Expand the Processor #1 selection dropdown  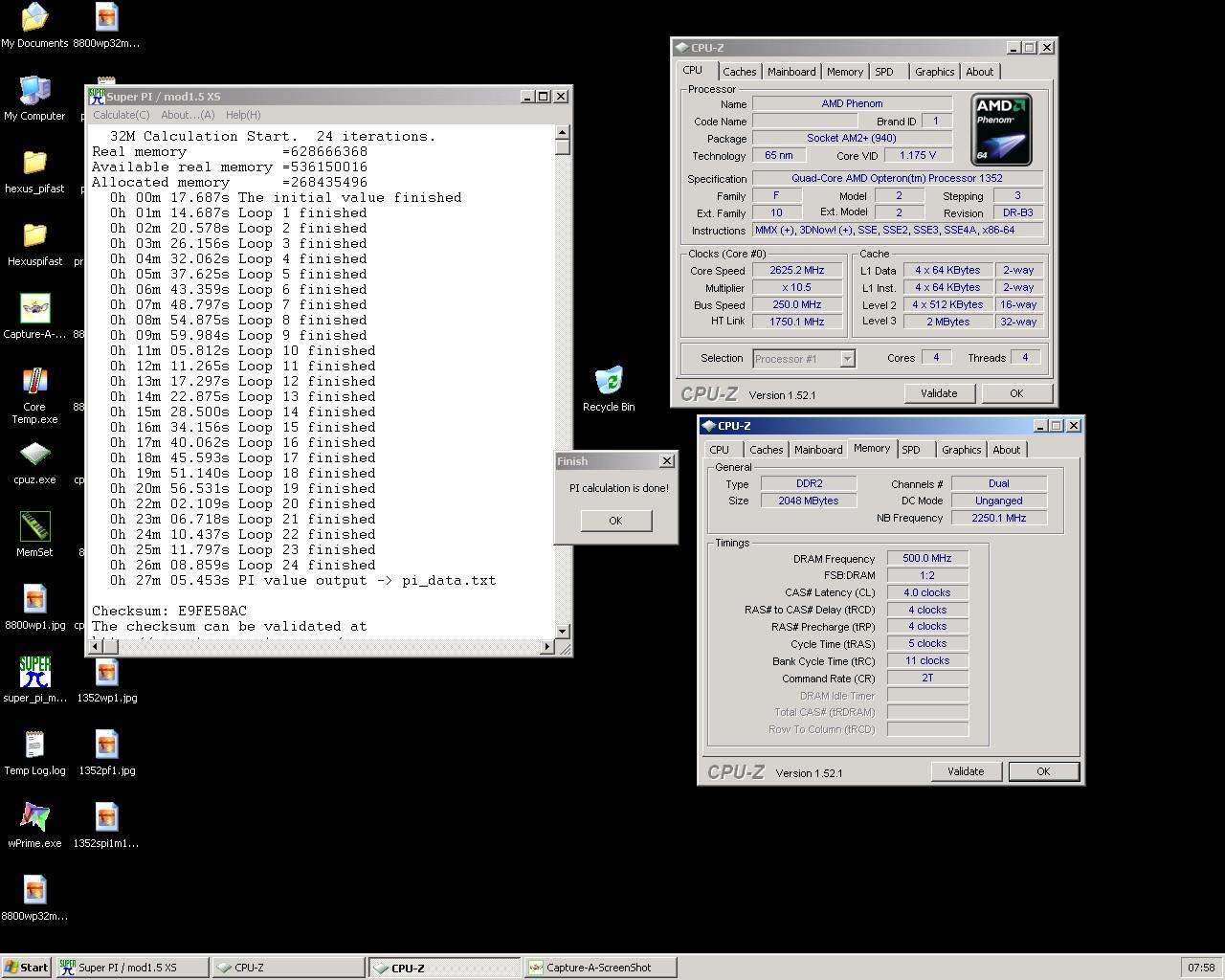pos(847,359)
